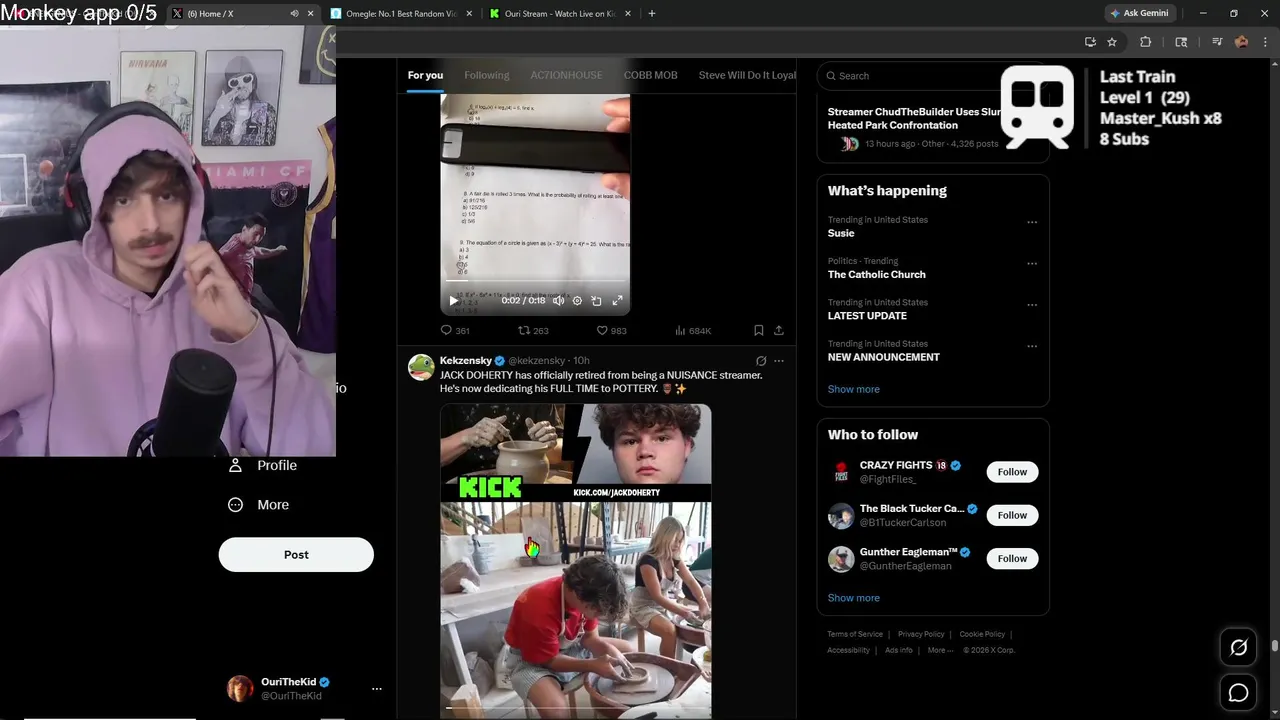This screenshot has width=1280, height=720.
Task: Bookmark the math worksheet video post
Action: [x=759, y=330]
